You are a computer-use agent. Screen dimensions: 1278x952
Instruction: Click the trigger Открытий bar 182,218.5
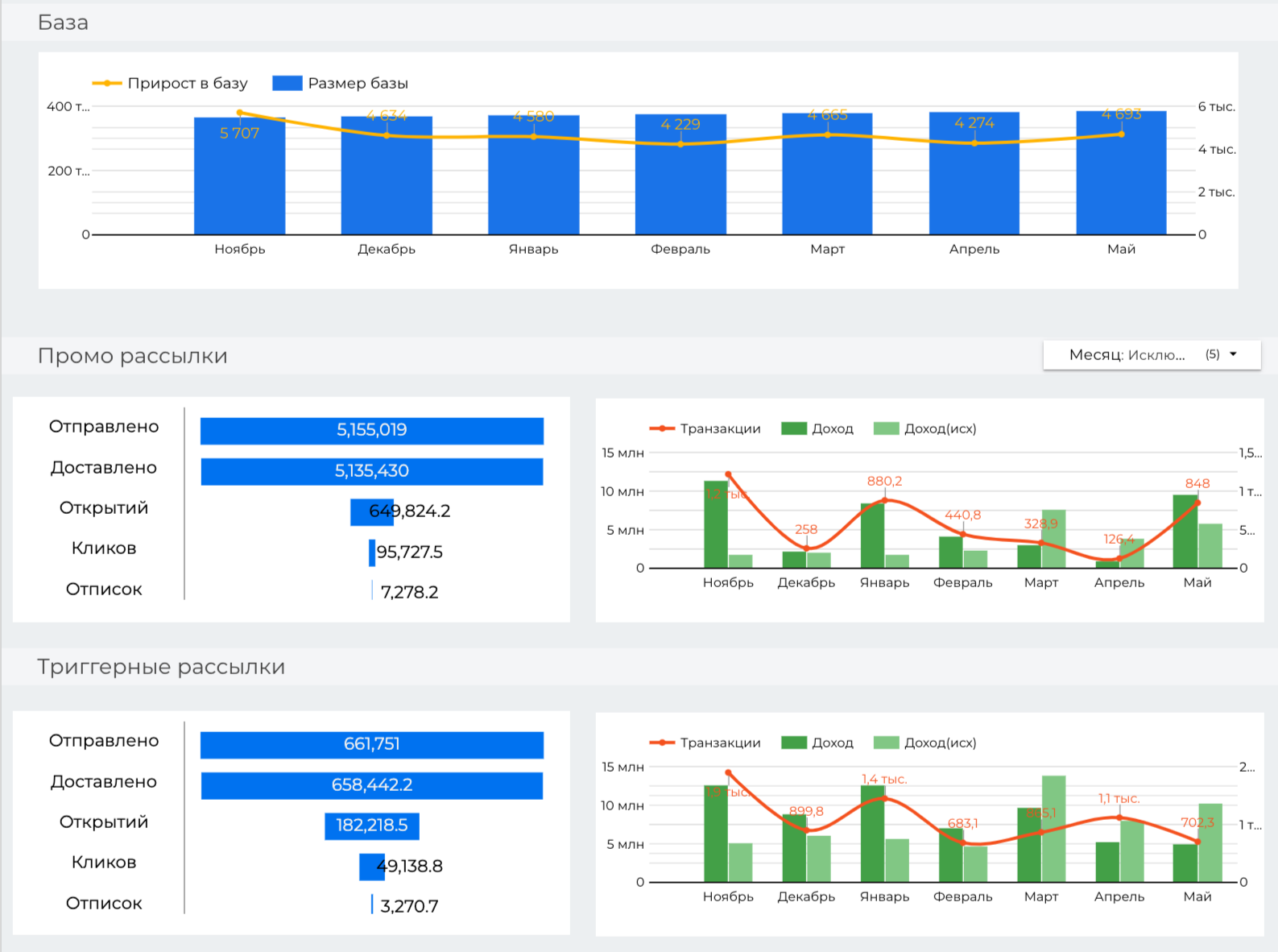tap(372, 826)
